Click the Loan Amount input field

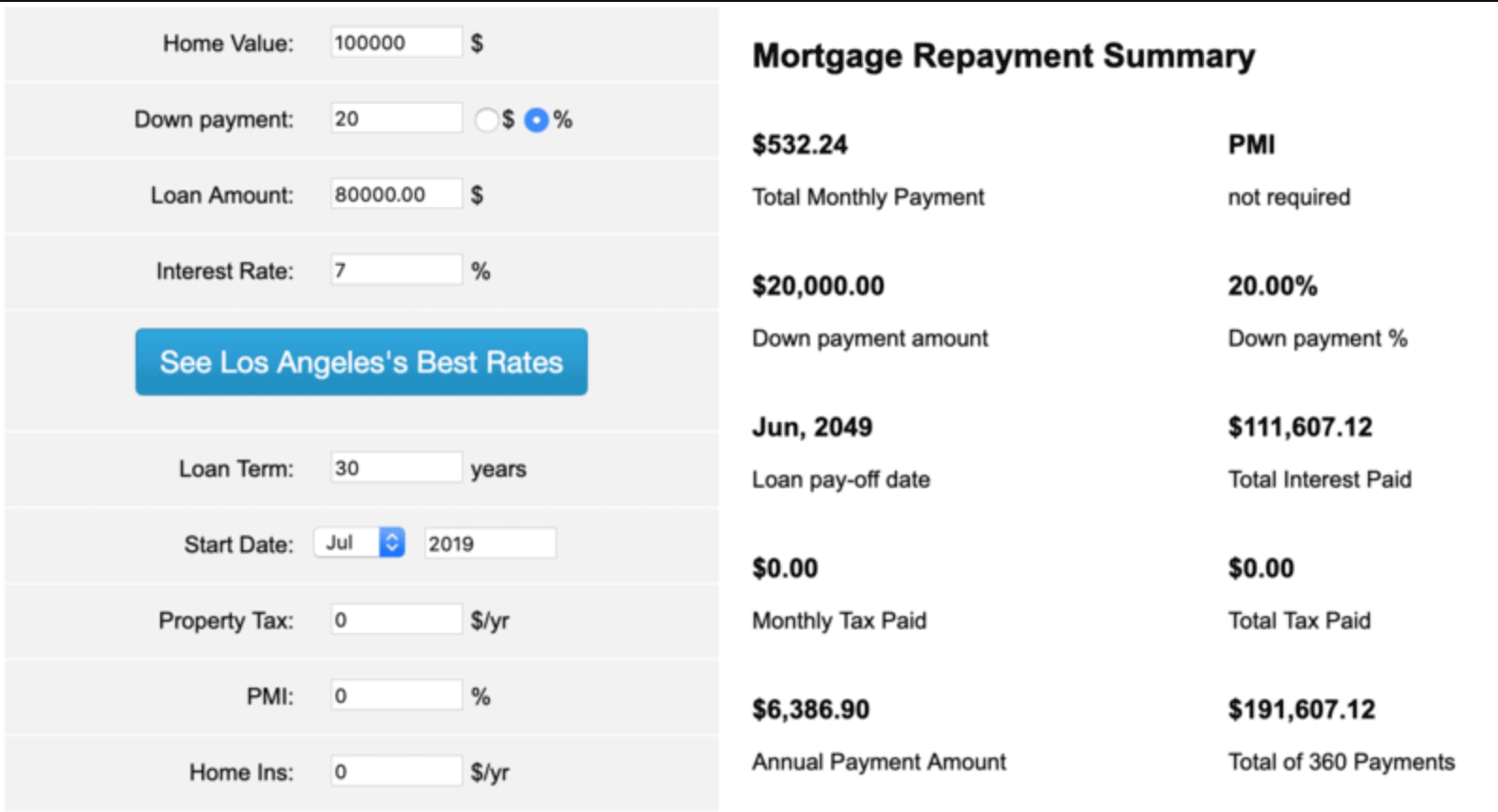[396, 194]
